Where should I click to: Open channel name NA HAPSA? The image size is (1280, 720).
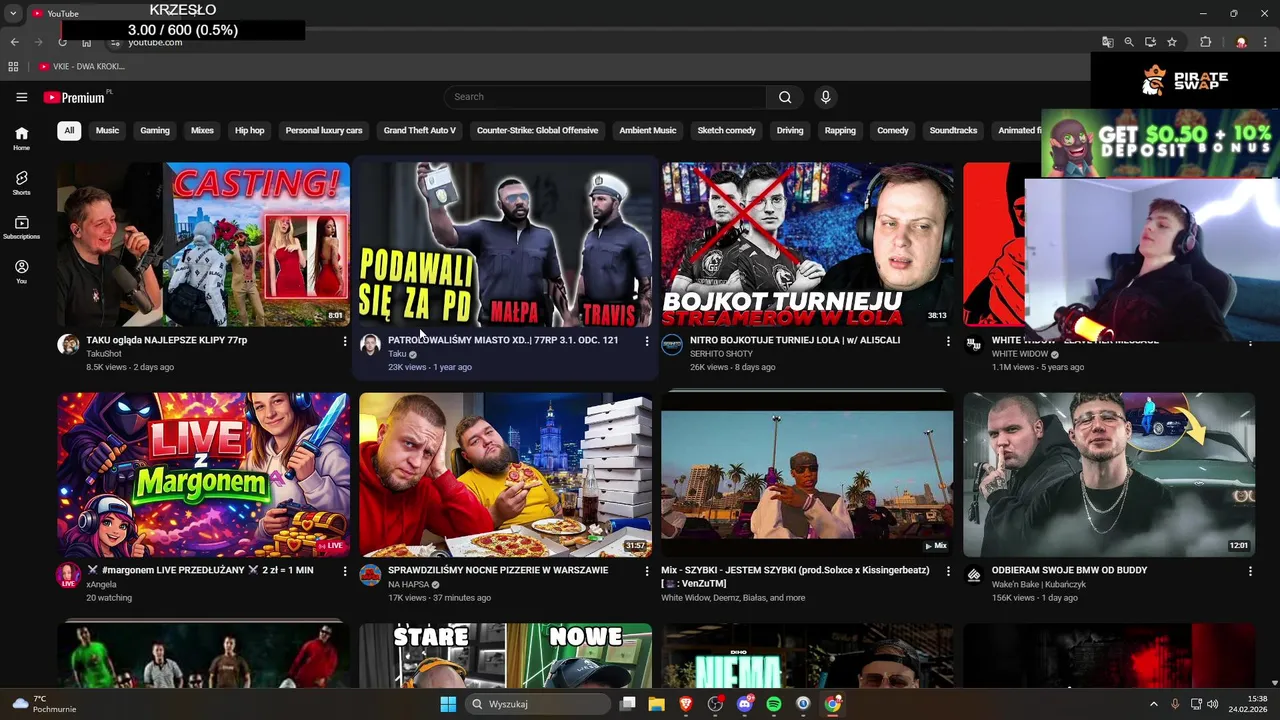408,584
